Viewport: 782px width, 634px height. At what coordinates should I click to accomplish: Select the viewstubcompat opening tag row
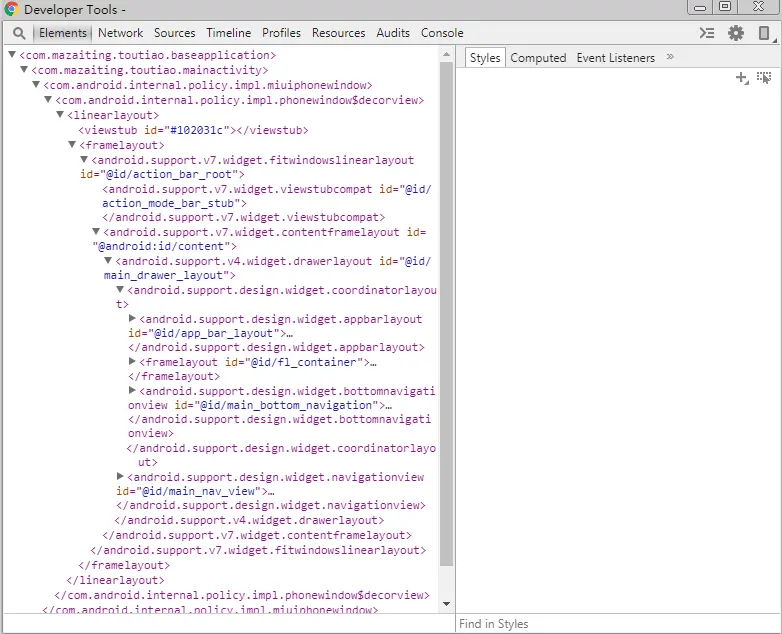click(267, 196)
